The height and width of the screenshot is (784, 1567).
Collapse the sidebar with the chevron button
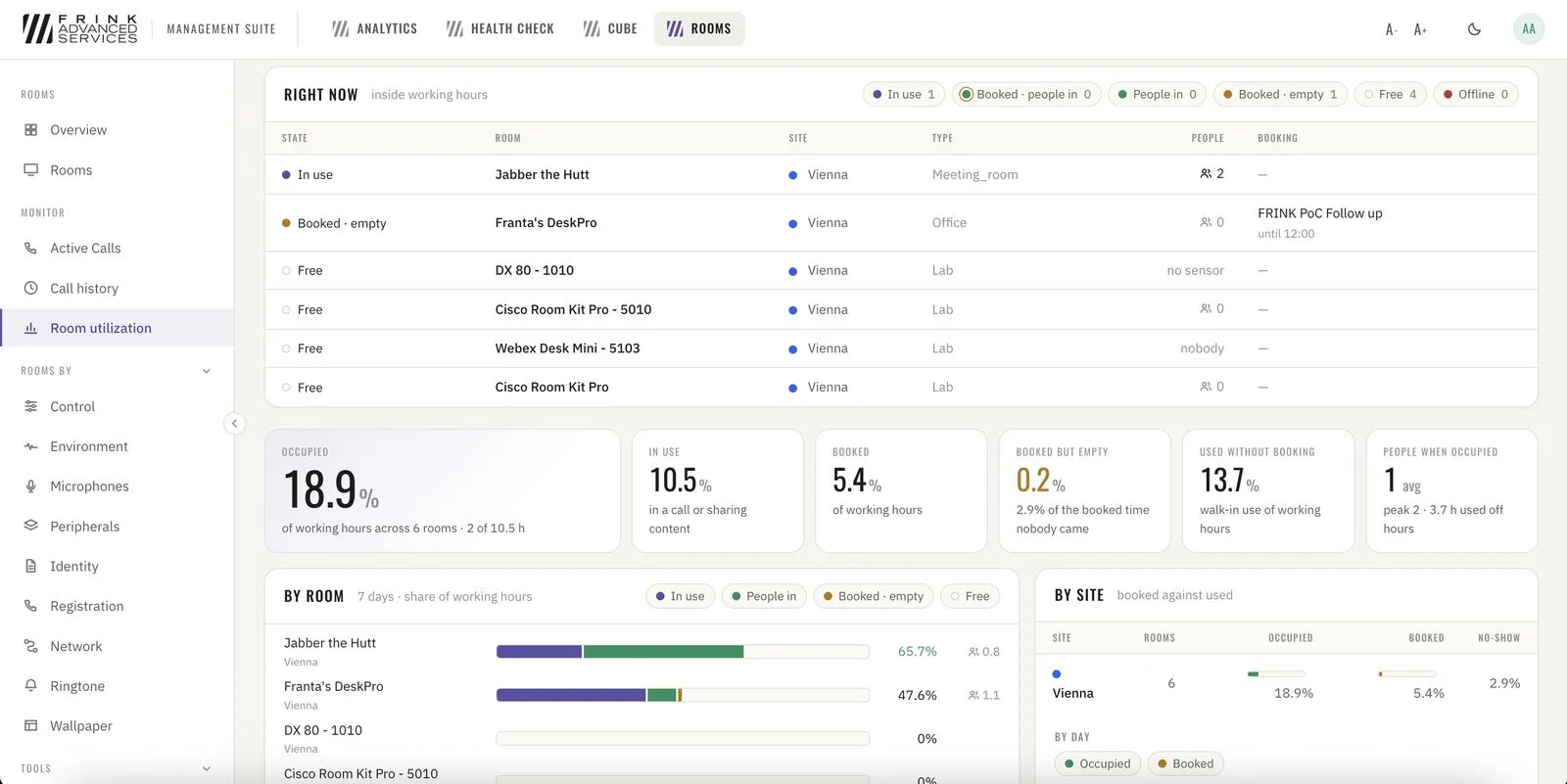(x=234, y=424)
